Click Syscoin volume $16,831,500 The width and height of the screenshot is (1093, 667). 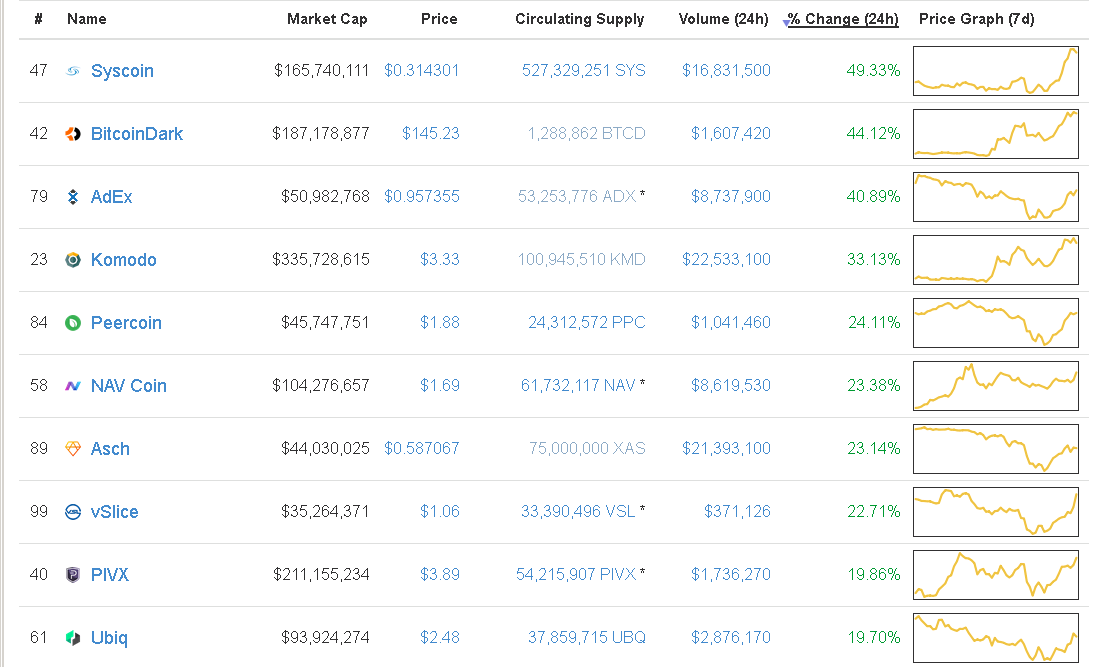tap(726, 70)
